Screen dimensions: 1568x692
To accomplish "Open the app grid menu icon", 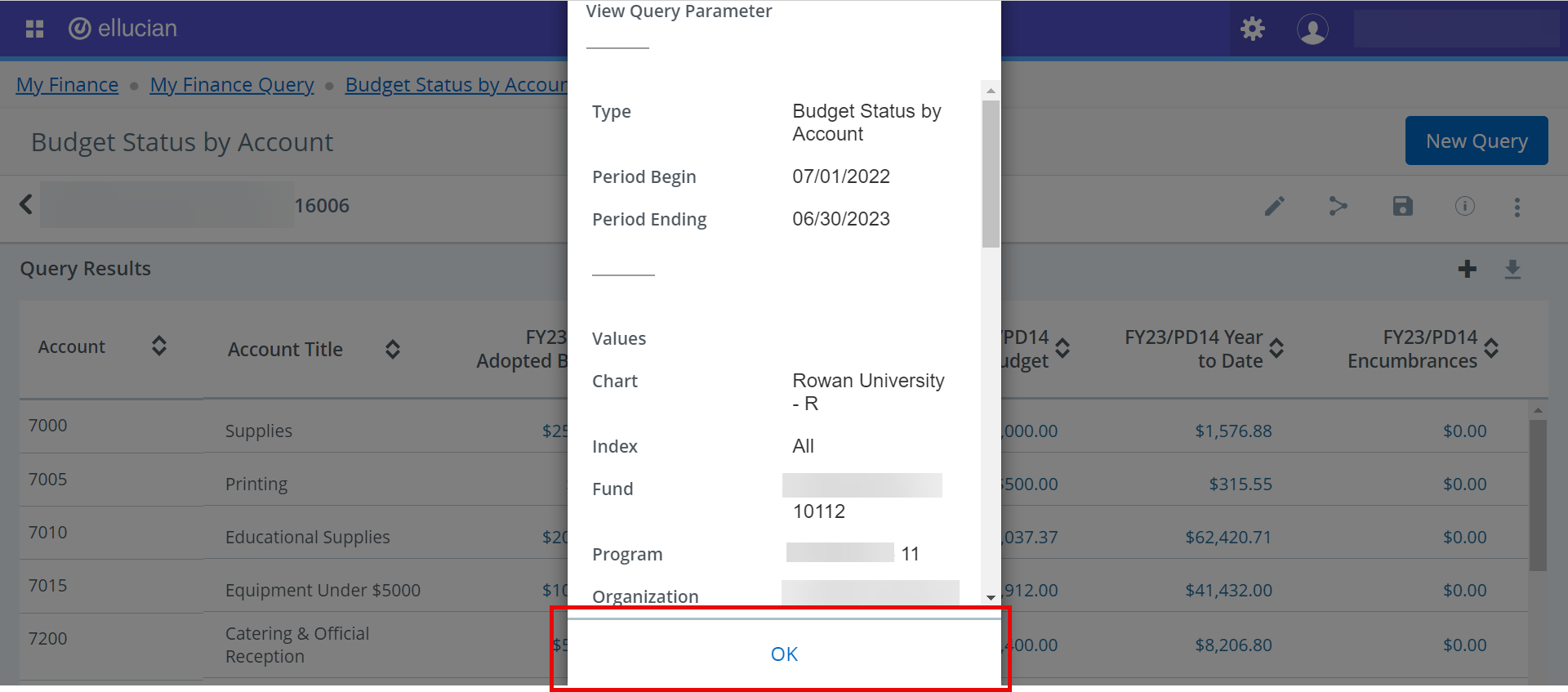I will [x=34, y=29].
